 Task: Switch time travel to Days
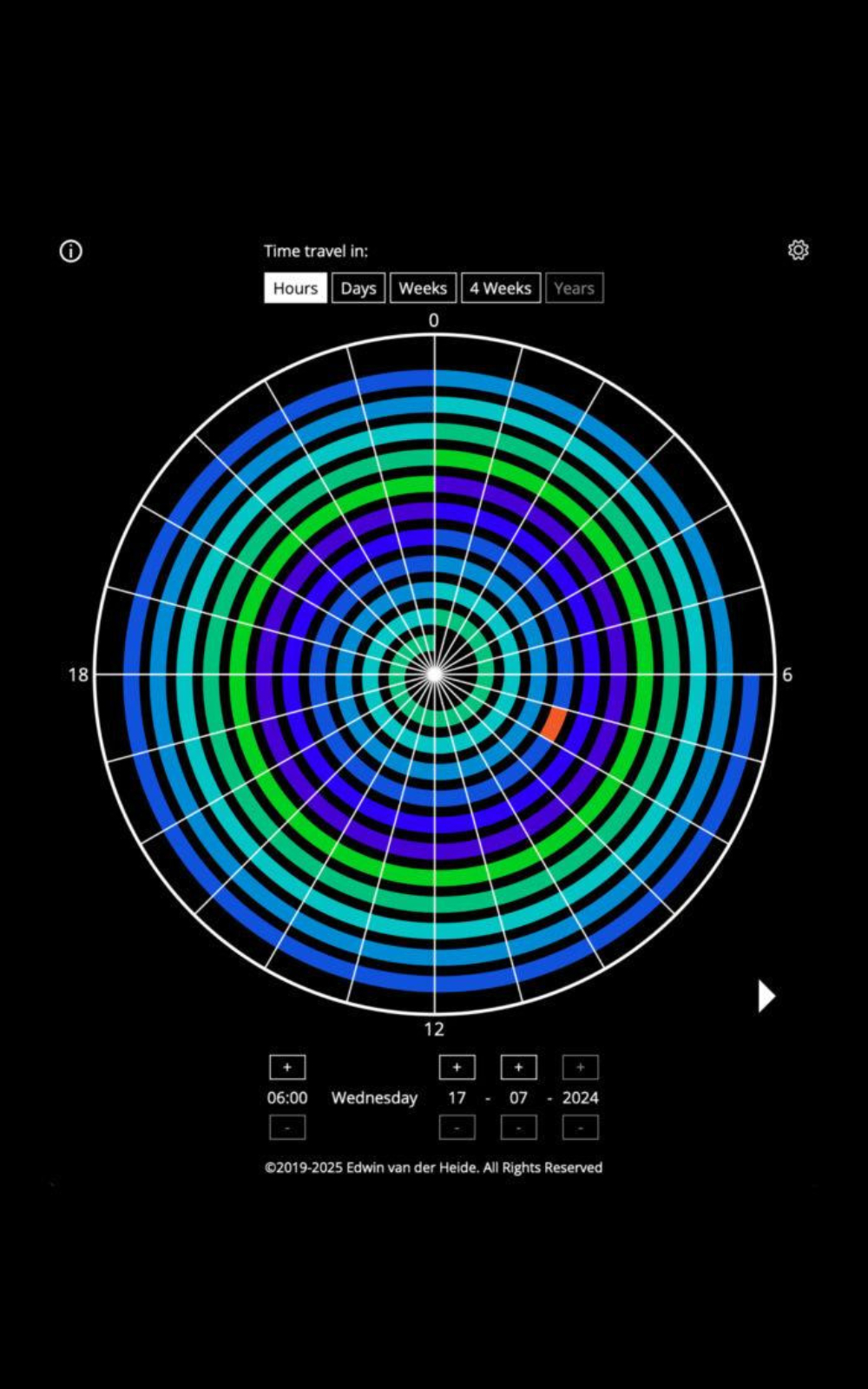click(x=358, y=288)
